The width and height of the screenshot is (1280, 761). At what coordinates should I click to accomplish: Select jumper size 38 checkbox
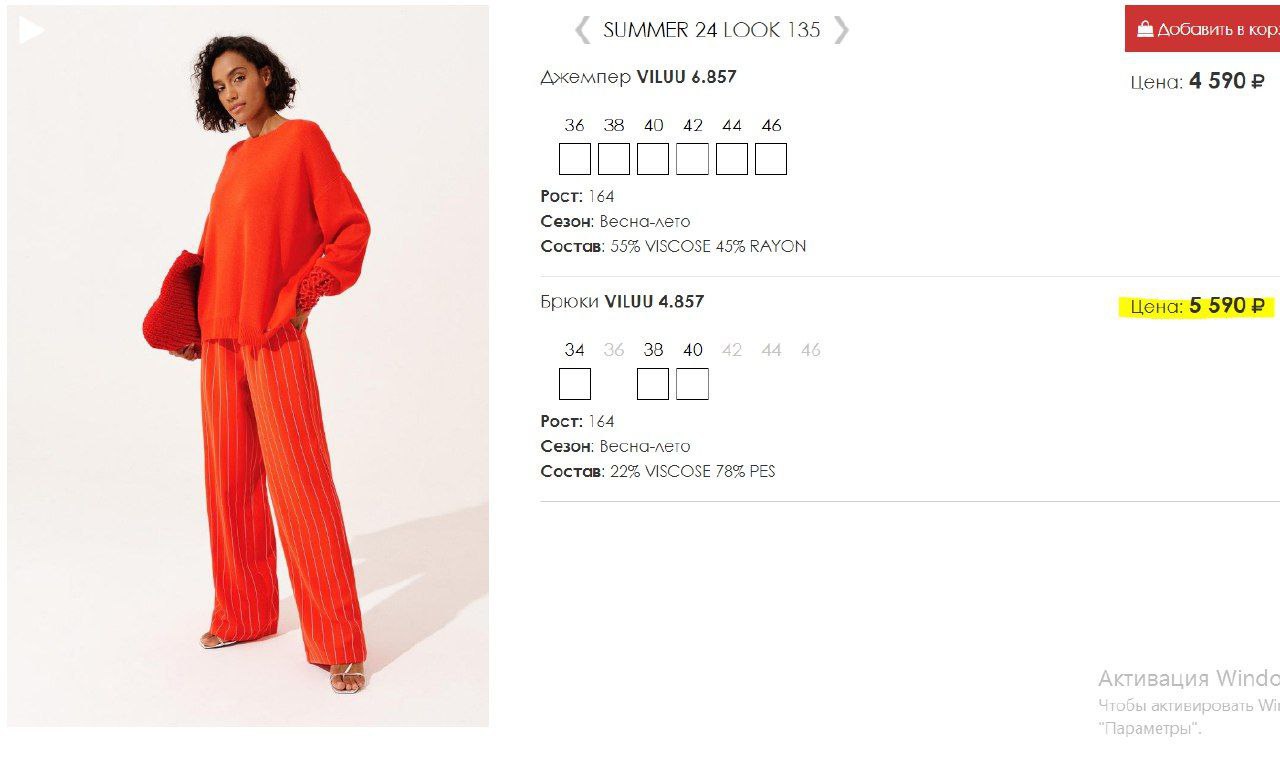tap(614, 159)
